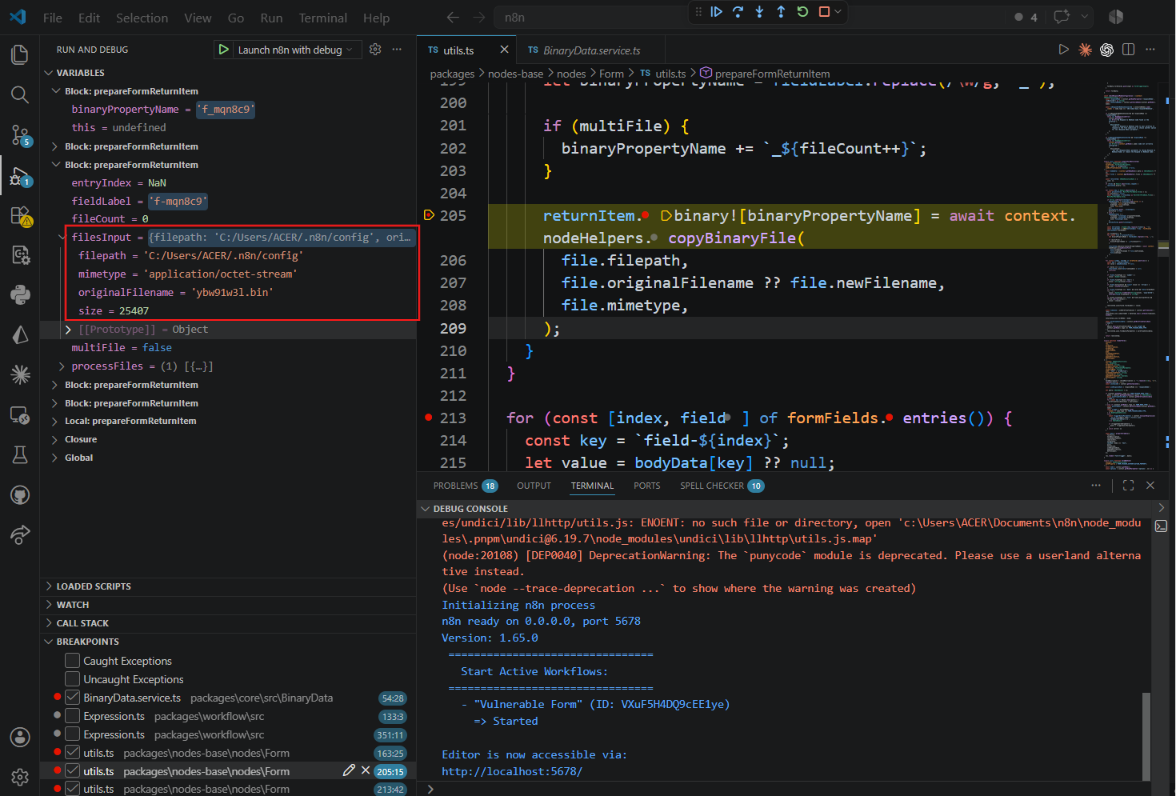Switch to PROBLEMS panel tab

465,485
